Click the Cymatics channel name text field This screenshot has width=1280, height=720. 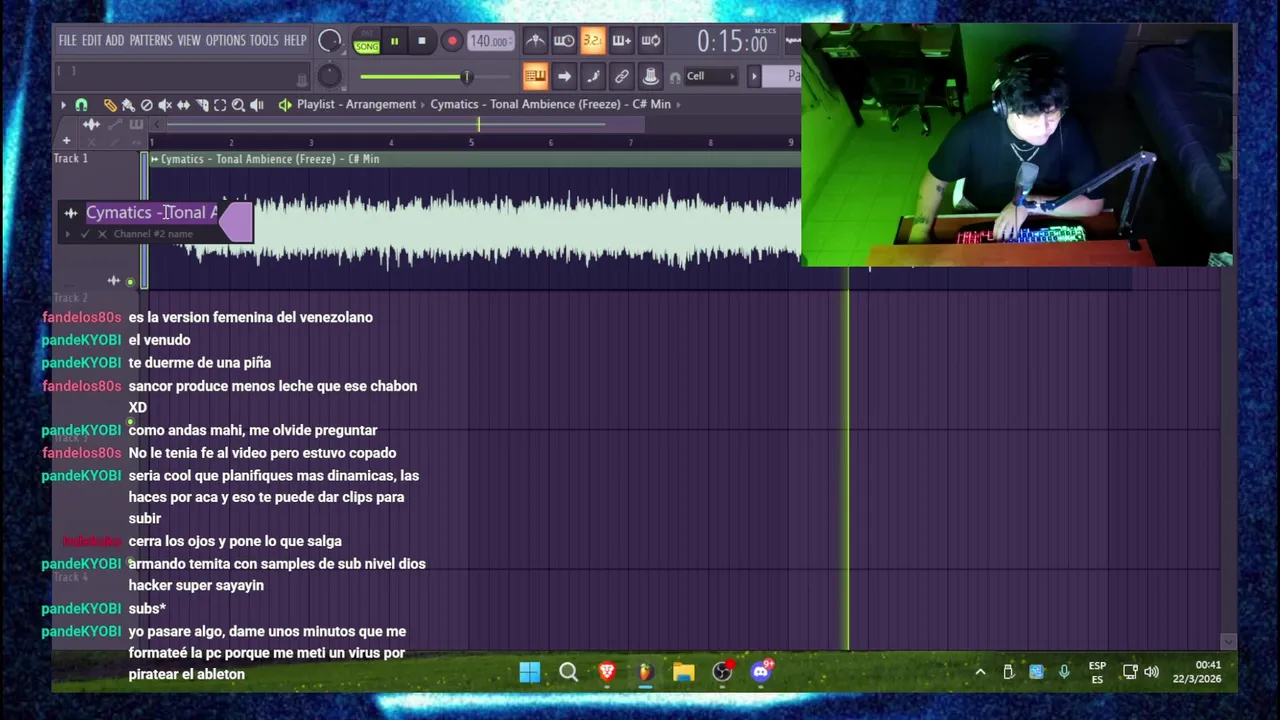[152, 213]
